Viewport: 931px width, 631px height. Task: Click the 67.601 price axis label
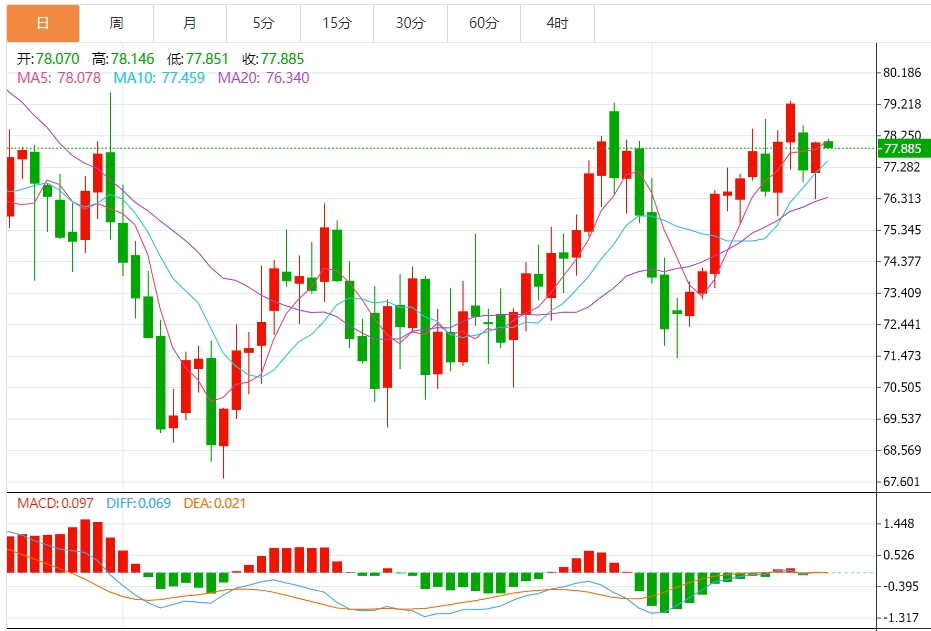coord(902,481)
